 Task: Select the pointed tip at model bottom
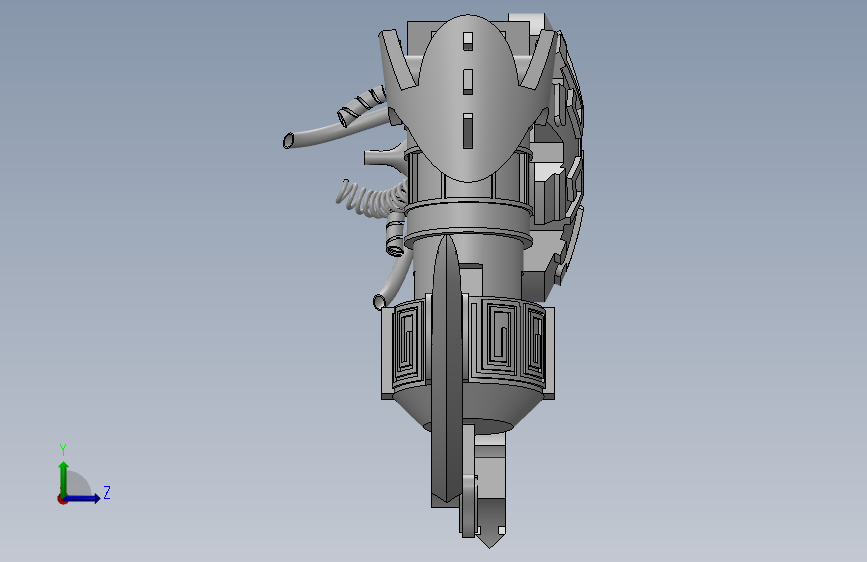[490, 523]
